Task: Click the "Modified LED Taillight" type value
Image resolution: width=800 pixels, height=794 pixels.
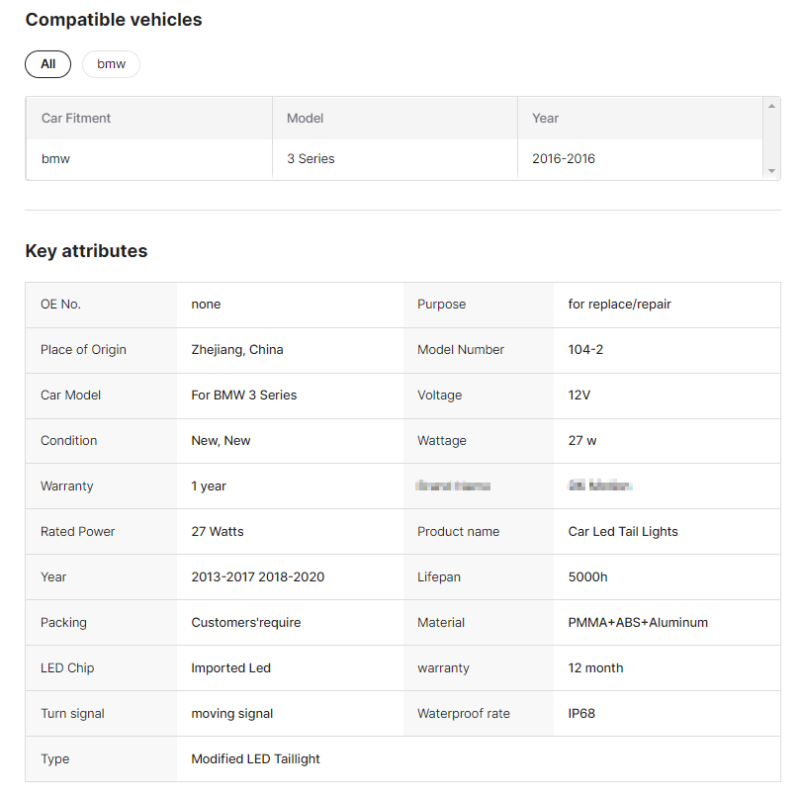Action: point(255,759)
